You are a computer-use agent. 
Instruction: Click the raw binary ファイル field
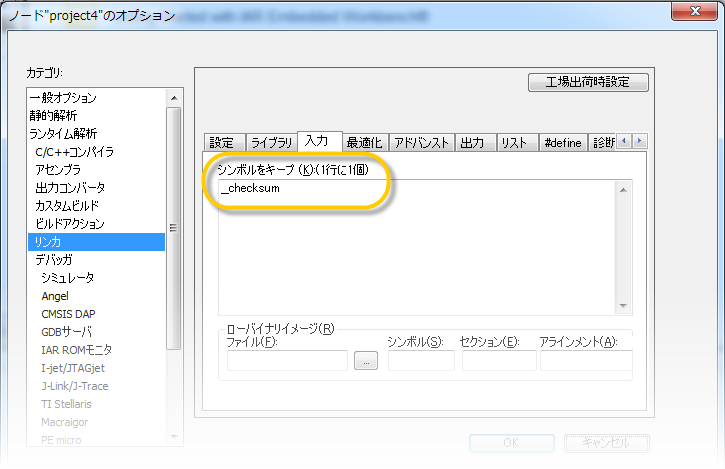(x=287, y=360)
